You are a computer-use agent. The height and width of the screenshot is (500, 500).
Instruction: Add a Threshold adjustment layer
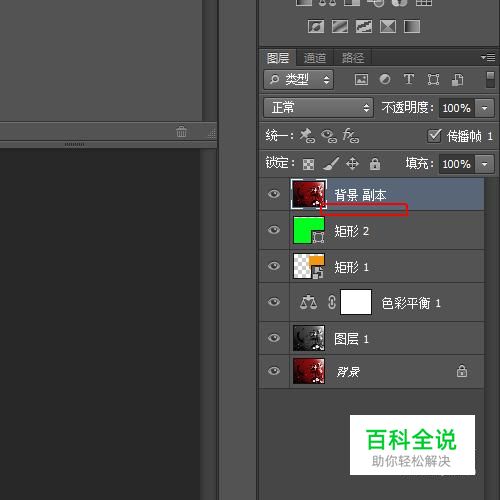(x=364, y=26)
